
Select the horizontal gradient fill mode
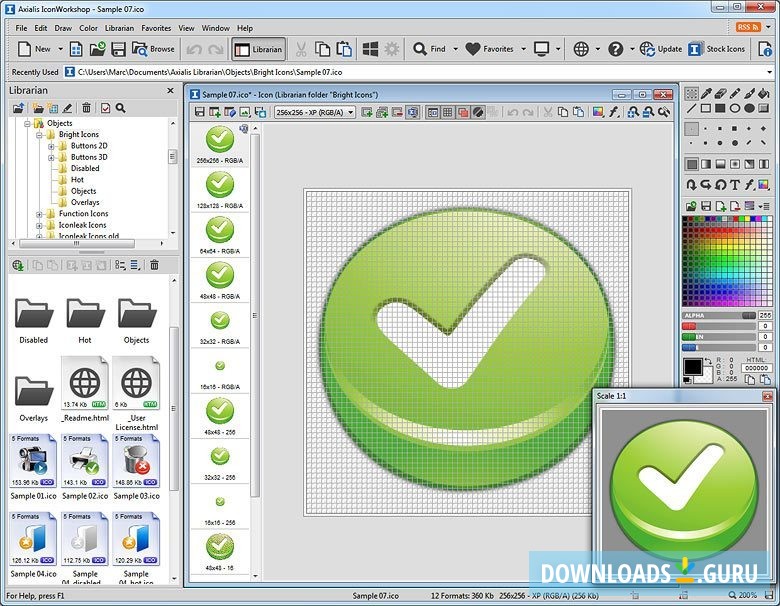click(706, 164)
